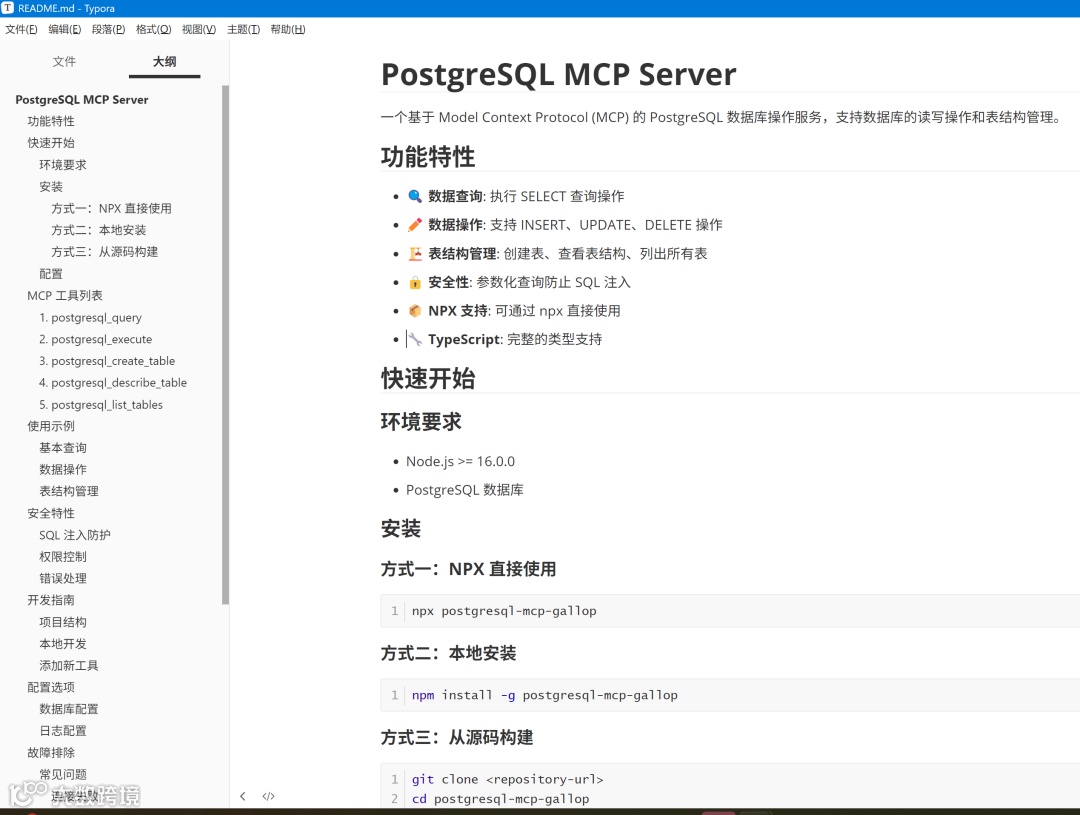Click the Node.js >= 16.0.0 line

[x=460, y=462]
